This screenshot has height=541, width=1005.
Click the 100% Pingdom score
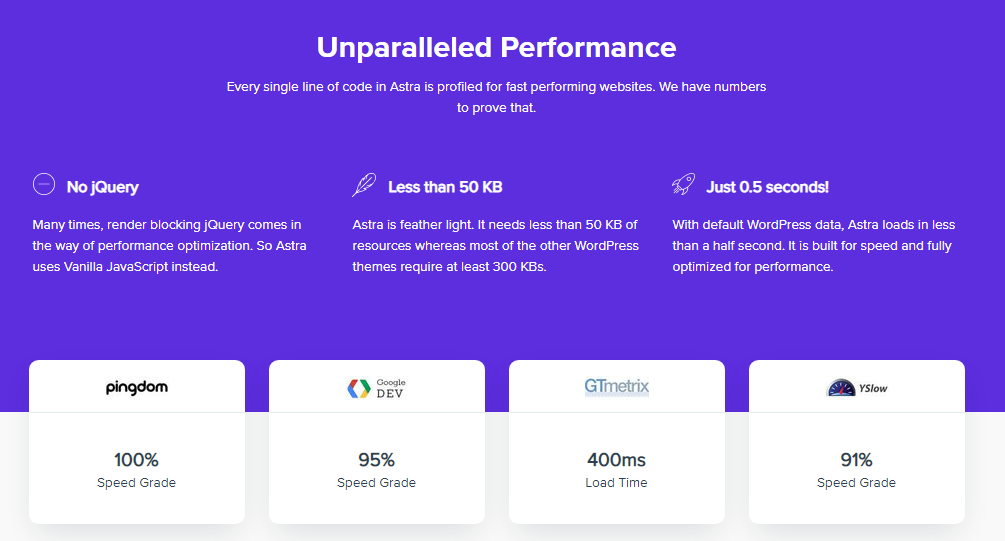click(x=136, y=460)
